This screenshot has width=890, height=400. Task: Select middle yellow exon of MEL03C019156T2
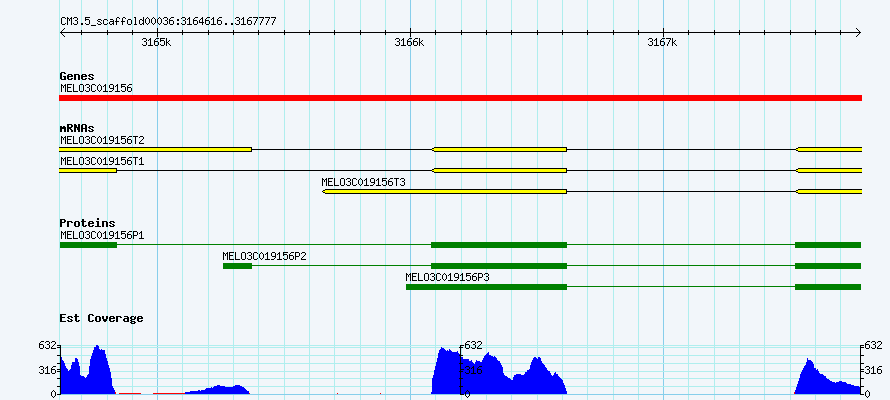[x=499, y=149]
